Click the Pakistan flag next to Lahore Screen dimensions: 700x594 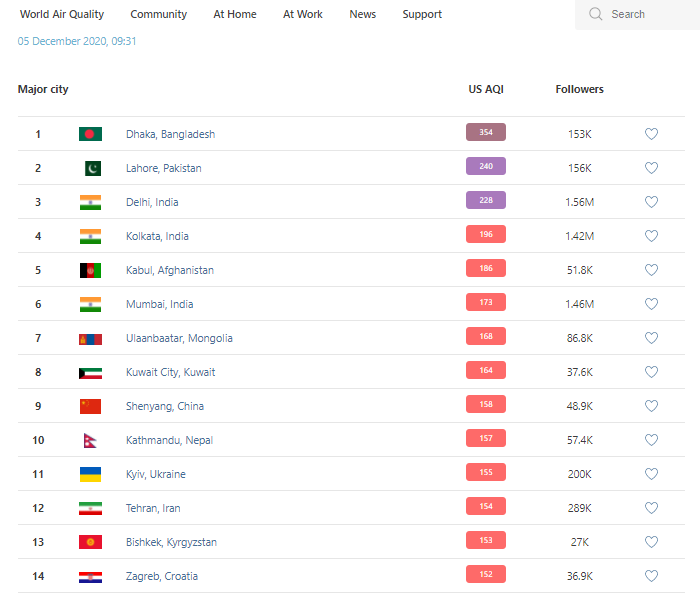[x=90, y=168]
